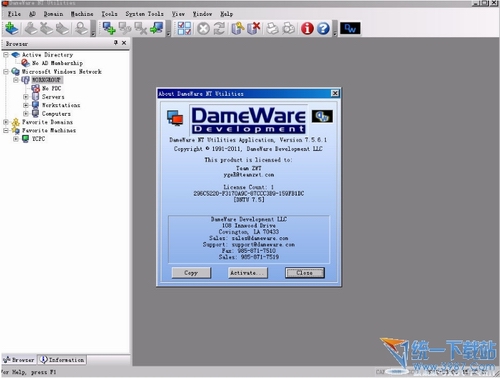Select the Microsoft Windows Network globe icon
The image size is (500, 378).
pos(15,71)
